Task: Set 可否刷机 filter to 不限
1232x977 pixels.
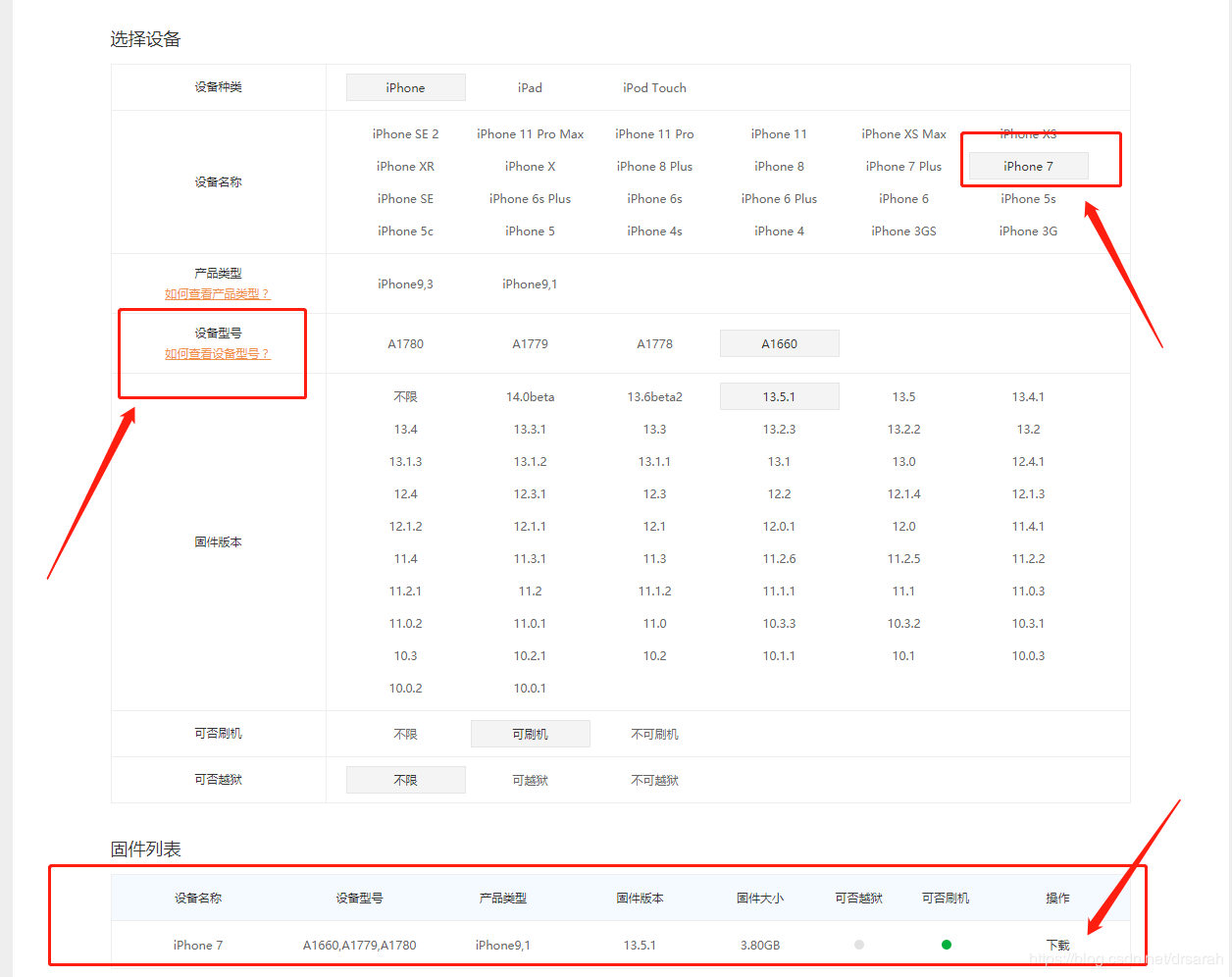Action: pyautogui.click(x=405, y=735)
